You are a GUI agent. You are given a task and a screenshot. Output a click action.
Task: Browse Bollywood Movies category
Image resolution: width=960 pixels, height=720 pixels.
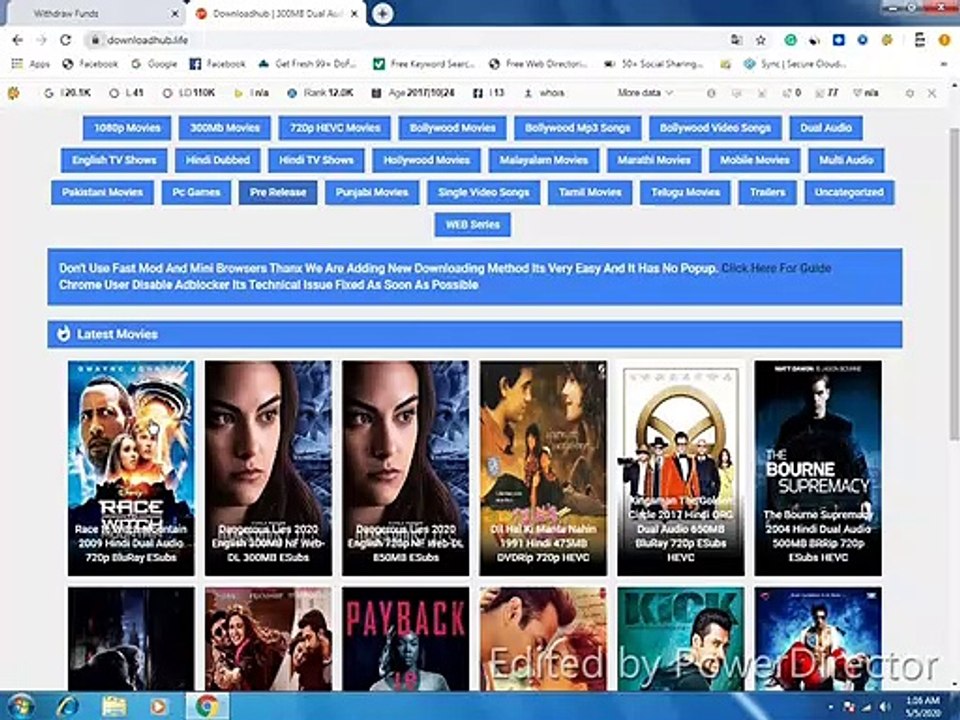(452, 128)
